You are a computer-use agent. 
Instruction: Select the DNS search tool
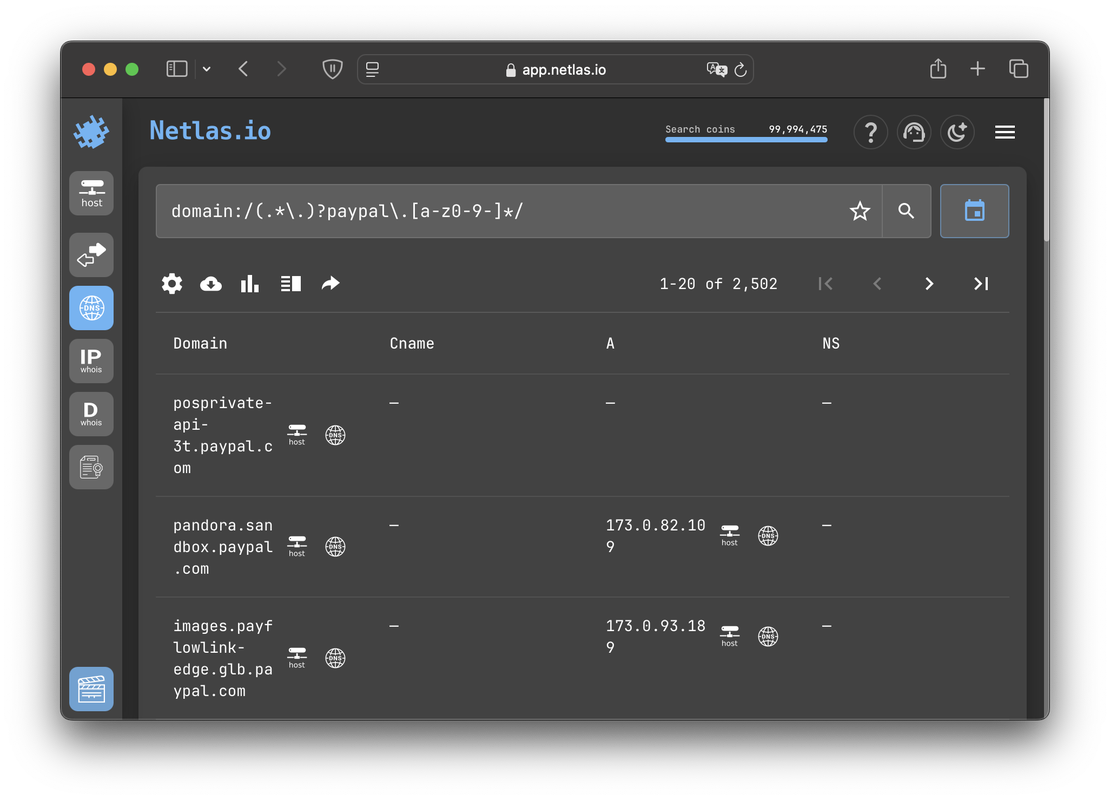pos(91,308)
